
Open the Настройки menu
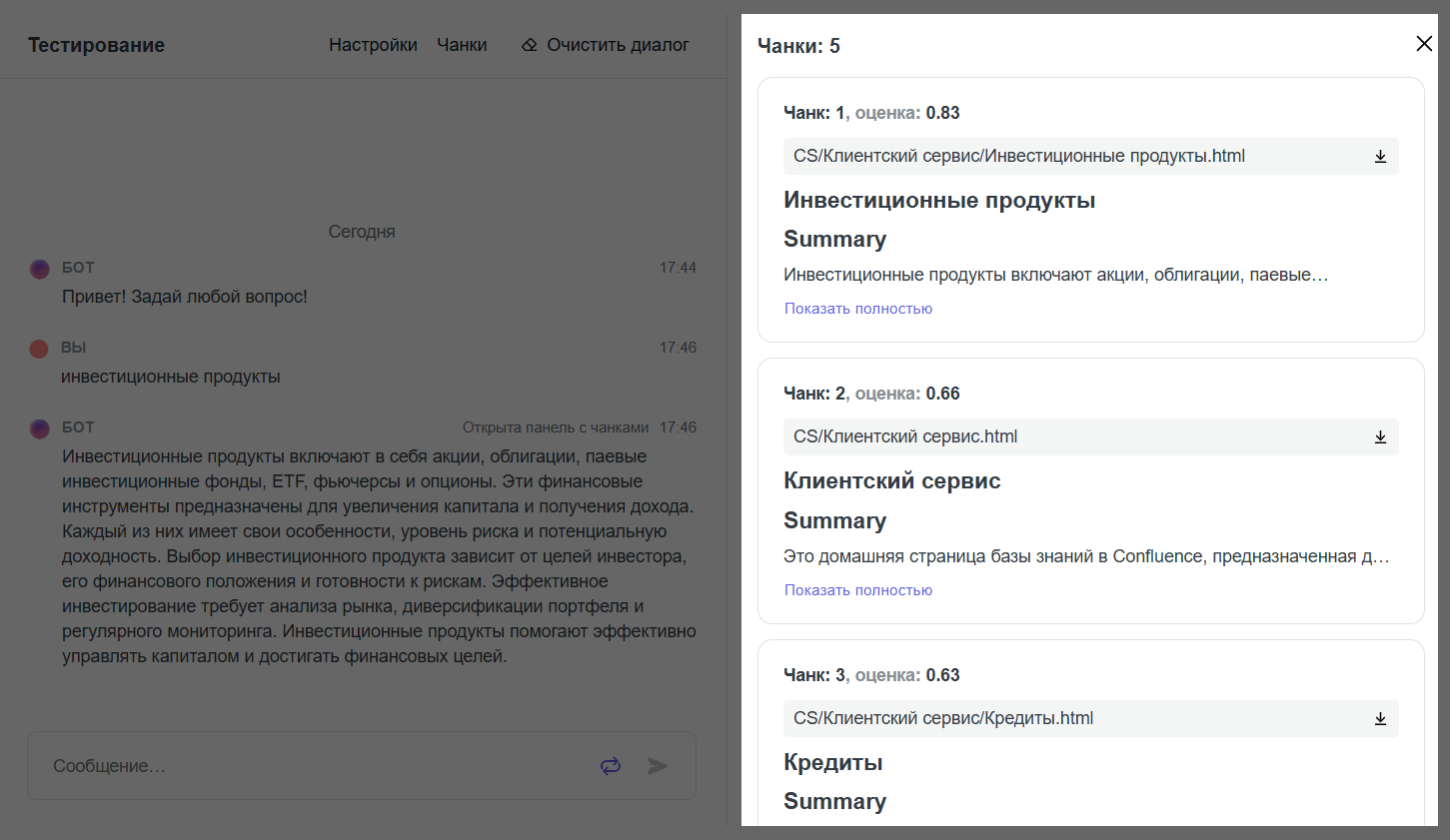pos(373,45)
